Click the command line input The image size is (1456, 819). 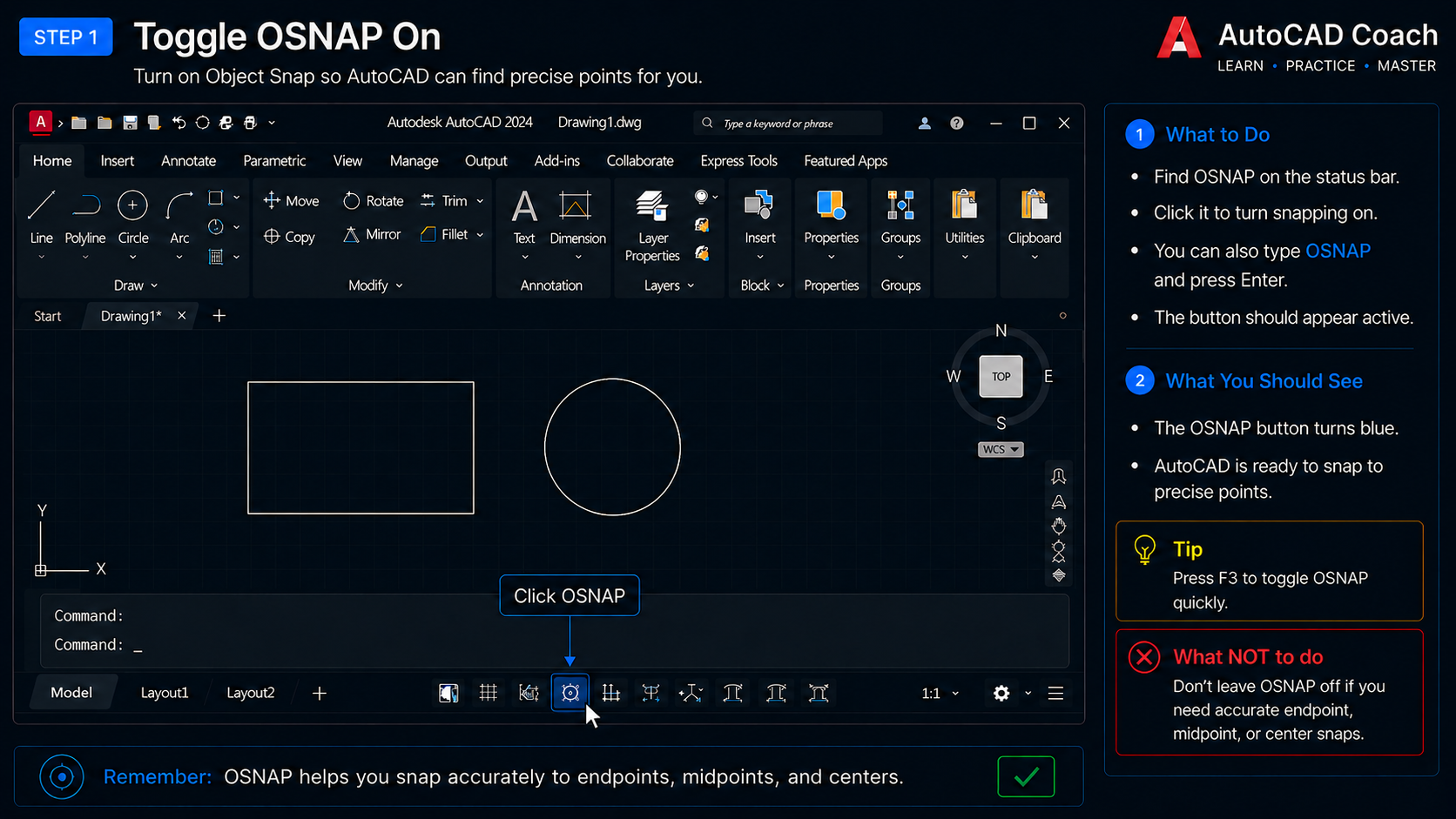click(x=554, y=645)
